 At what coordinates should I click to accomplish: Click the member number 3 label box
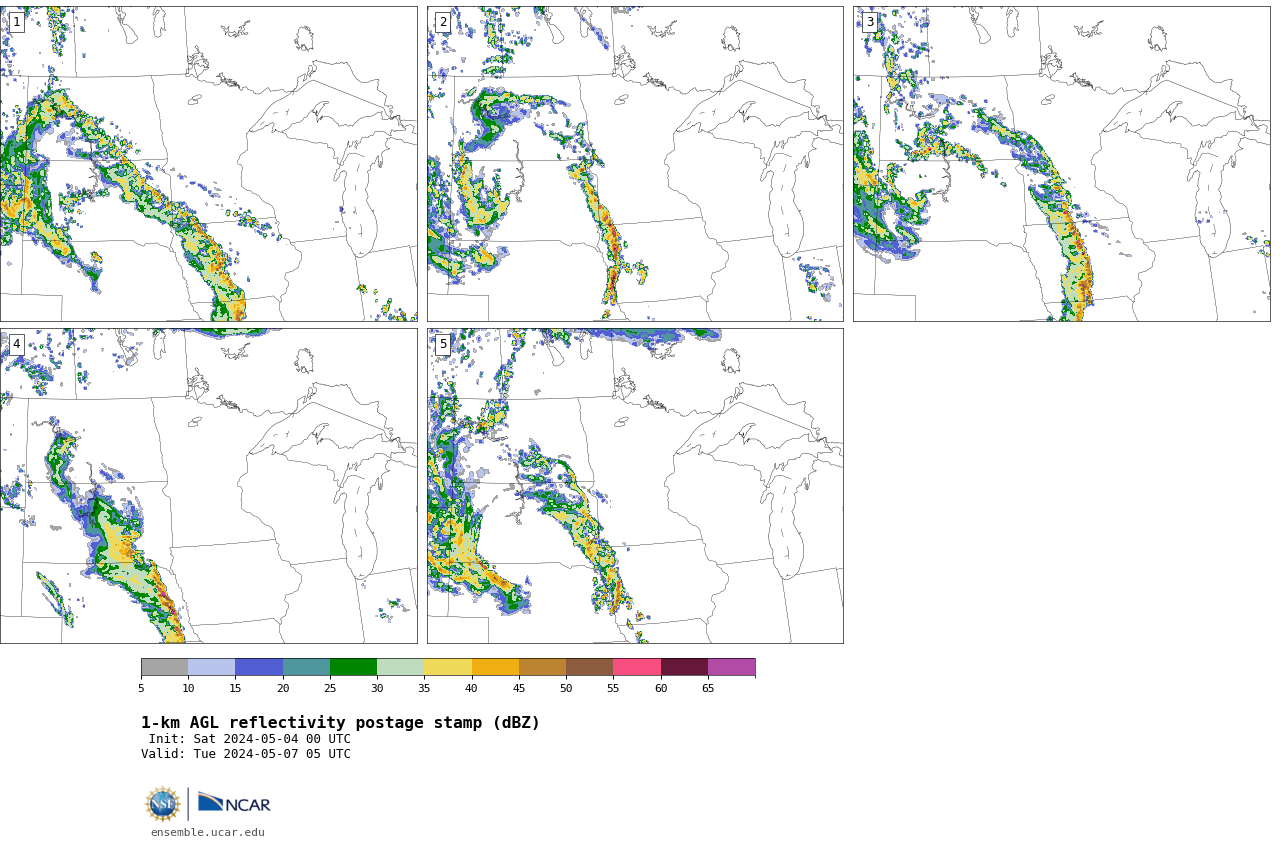869,22
